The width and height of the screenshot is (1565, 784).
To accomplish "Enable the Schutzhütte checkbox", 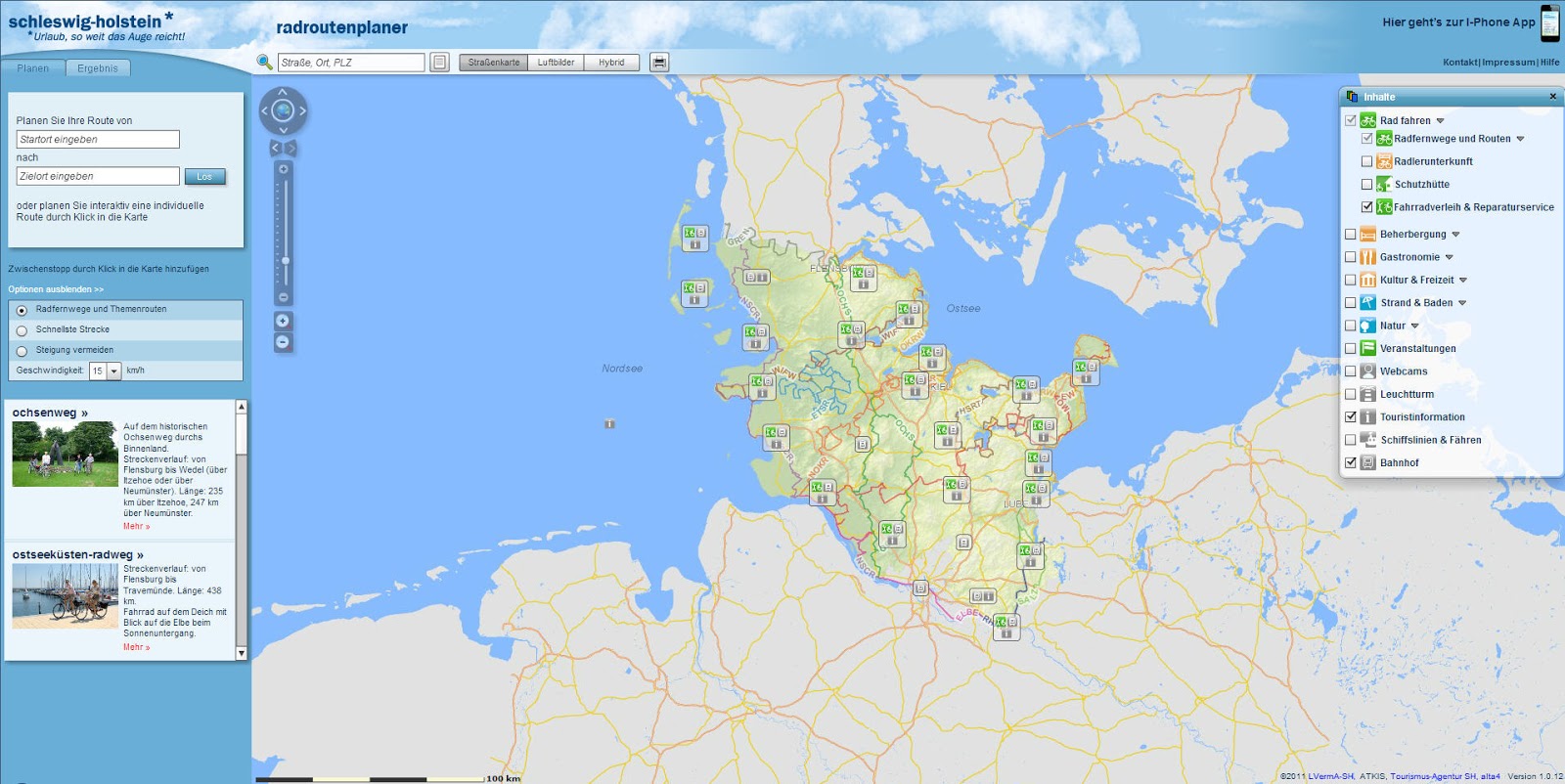I will pos(1366,184).
